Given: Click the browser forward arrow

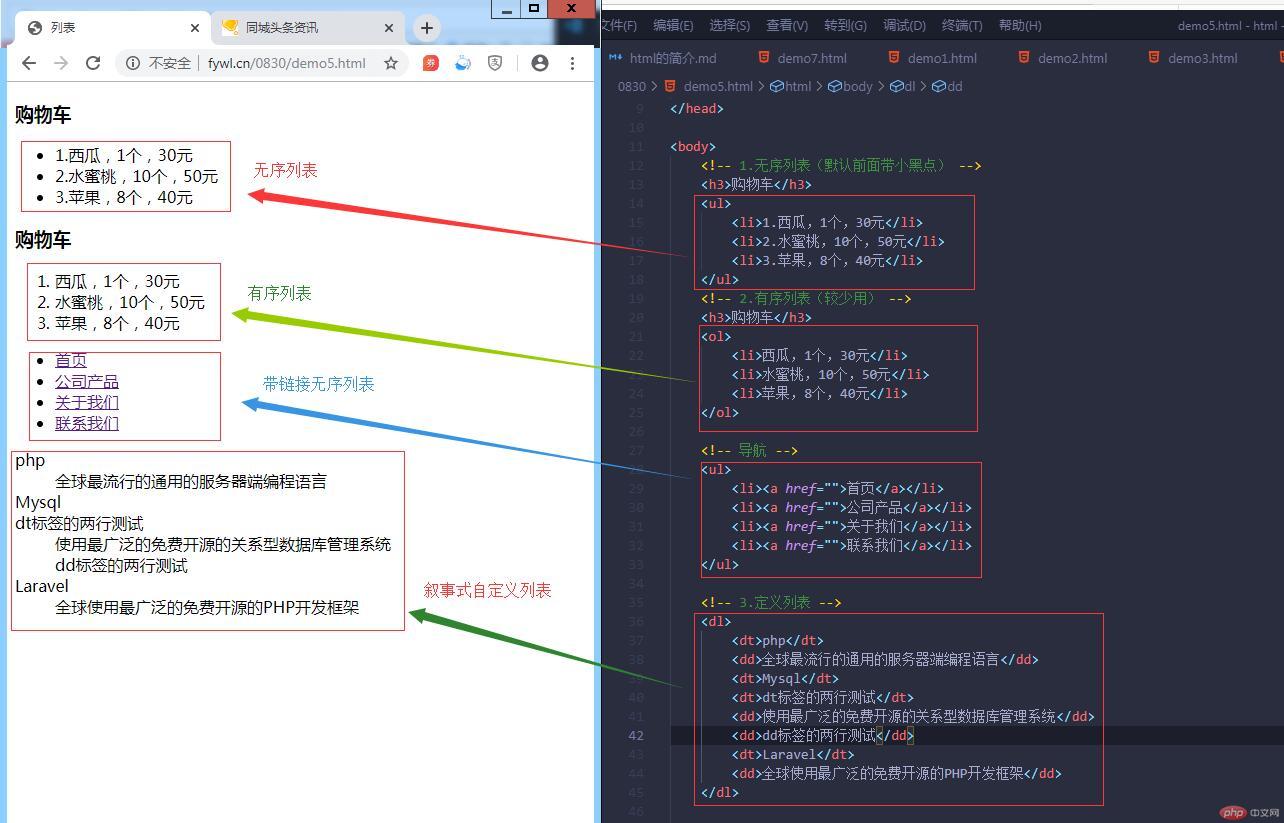Looking at the screenshot, I should point(61,63).
